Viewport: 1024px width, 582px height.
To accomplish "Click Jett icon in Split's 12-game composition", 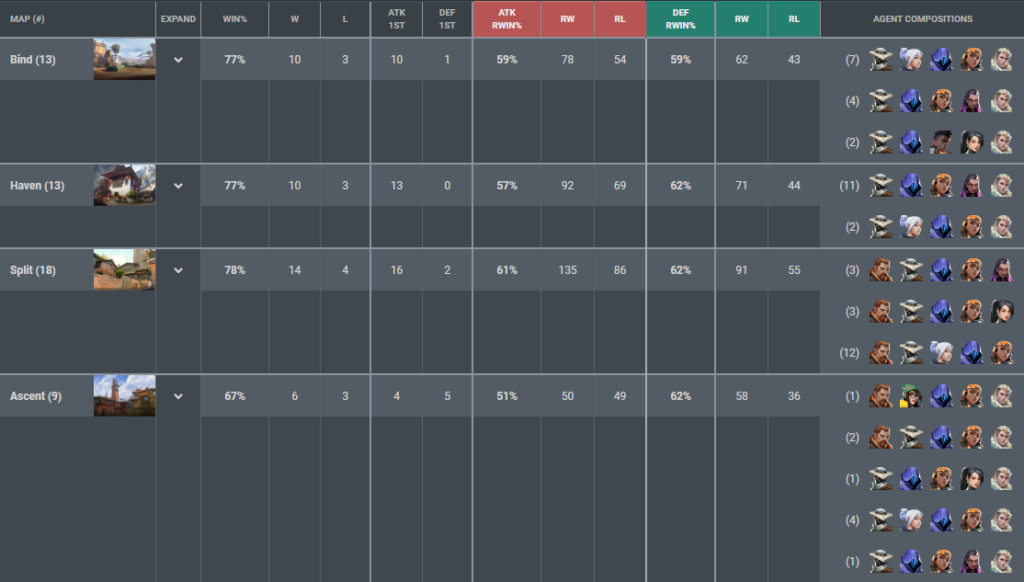I will tap(940, 353).
